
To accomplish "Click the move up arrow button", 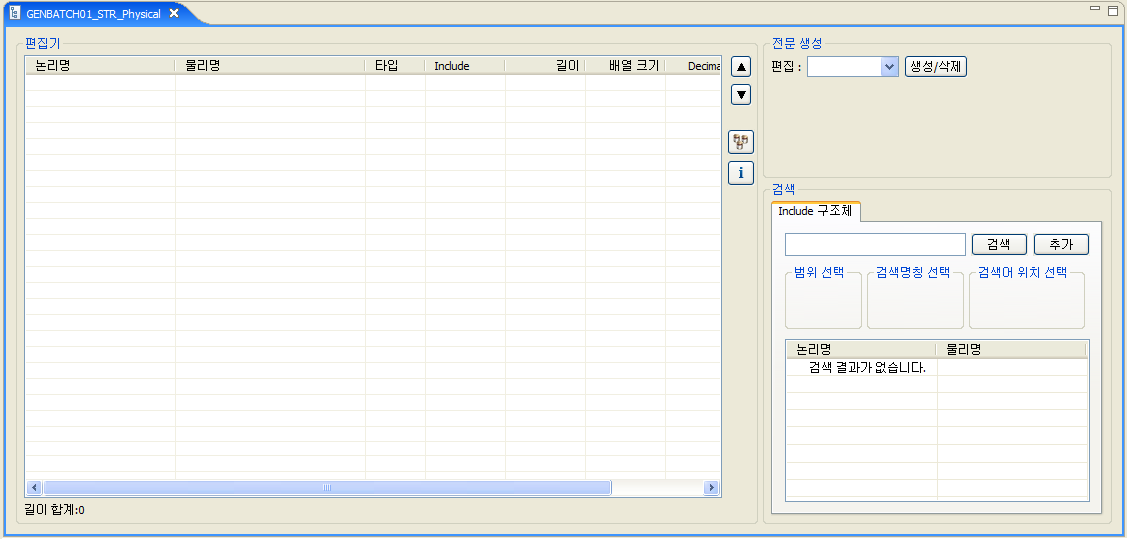I will pyautogui.click(x=741, y=67).
